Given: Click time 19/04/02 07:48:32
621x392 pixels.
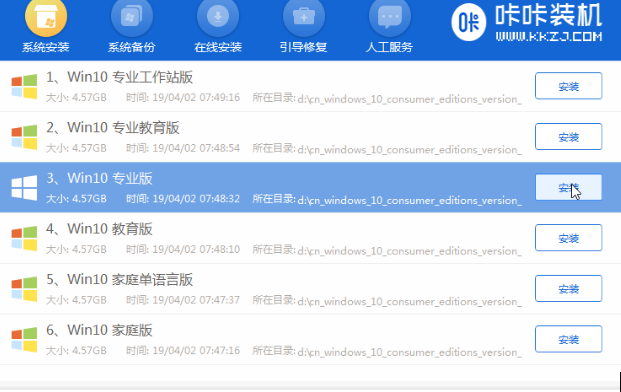Looking at the screenshot, I should (x=196, y=199).
